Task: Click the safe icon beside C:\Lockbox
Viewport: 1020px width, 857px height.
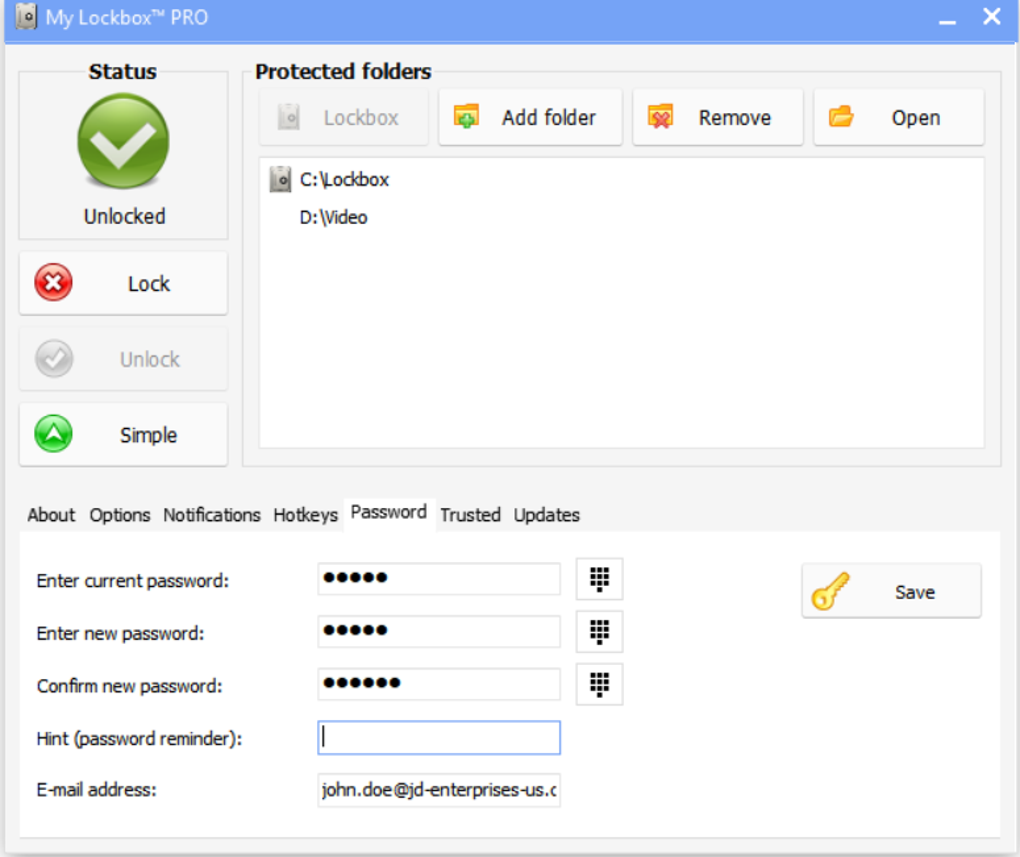Action: pos(280,180)
